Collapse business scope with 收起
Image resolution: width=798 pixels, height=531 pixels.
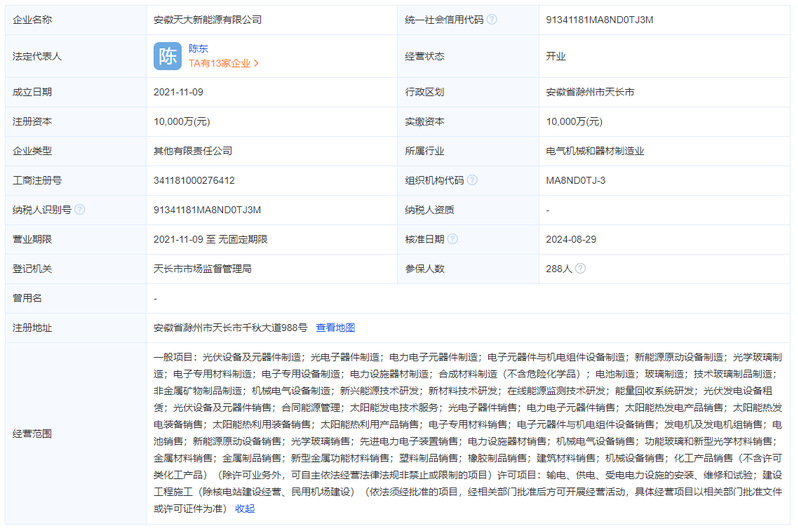[245, 508]
